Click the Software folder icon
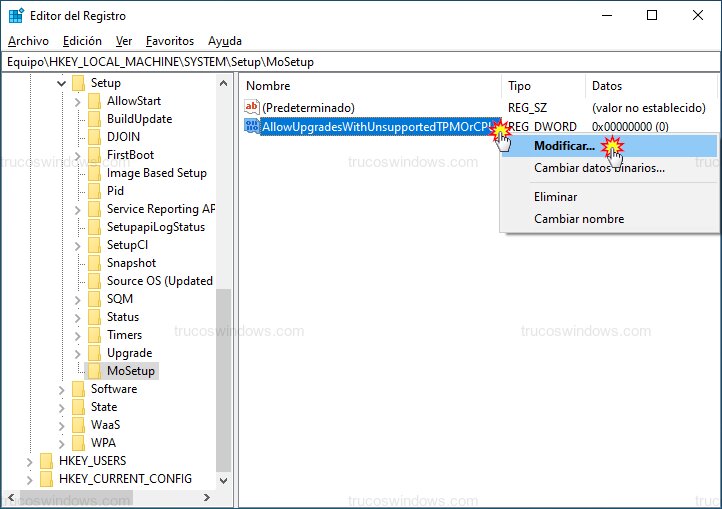The height and width of the screenshot is (509, 722). 79,389
